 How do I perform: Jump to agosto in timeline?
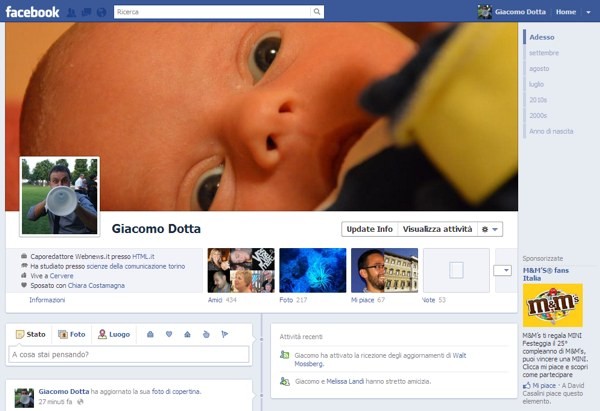coord(539,68)
